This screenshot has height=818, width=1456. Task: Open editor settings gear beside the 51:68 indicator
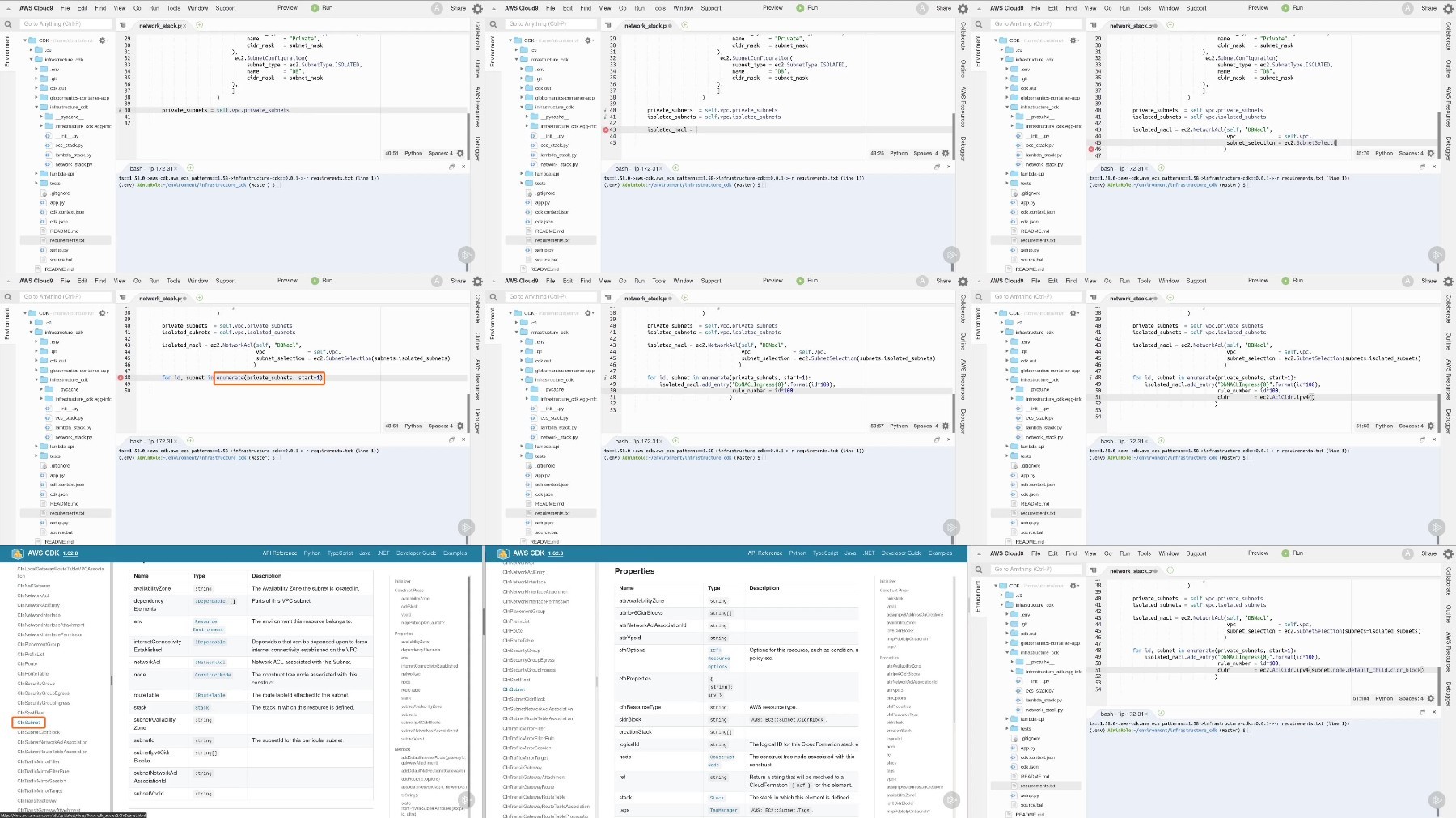(x=1431, y=426)
